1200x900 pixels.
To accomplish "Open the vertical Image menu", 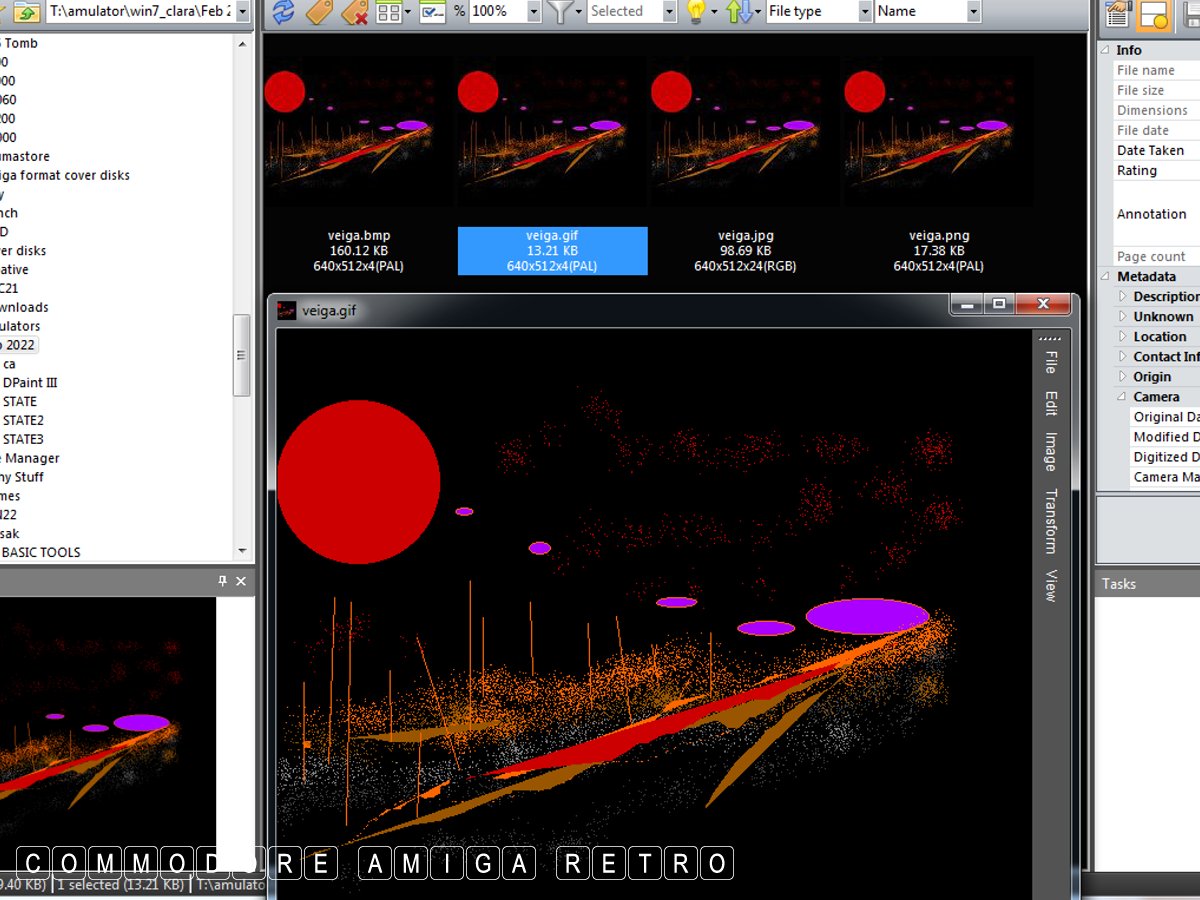I will (1051, 451).
